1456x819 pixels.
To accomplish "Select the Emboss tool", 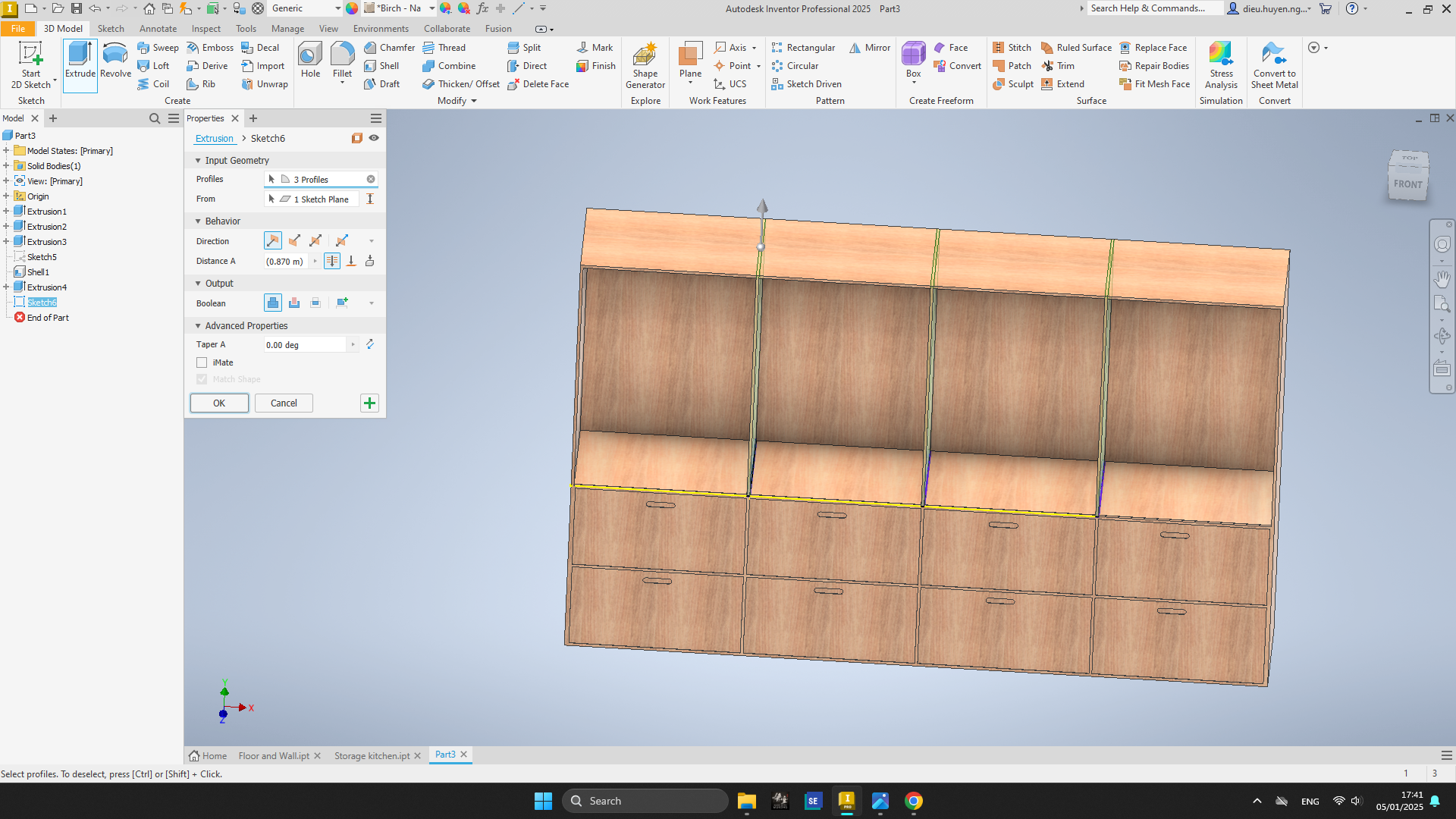I will tap(210, 47).
